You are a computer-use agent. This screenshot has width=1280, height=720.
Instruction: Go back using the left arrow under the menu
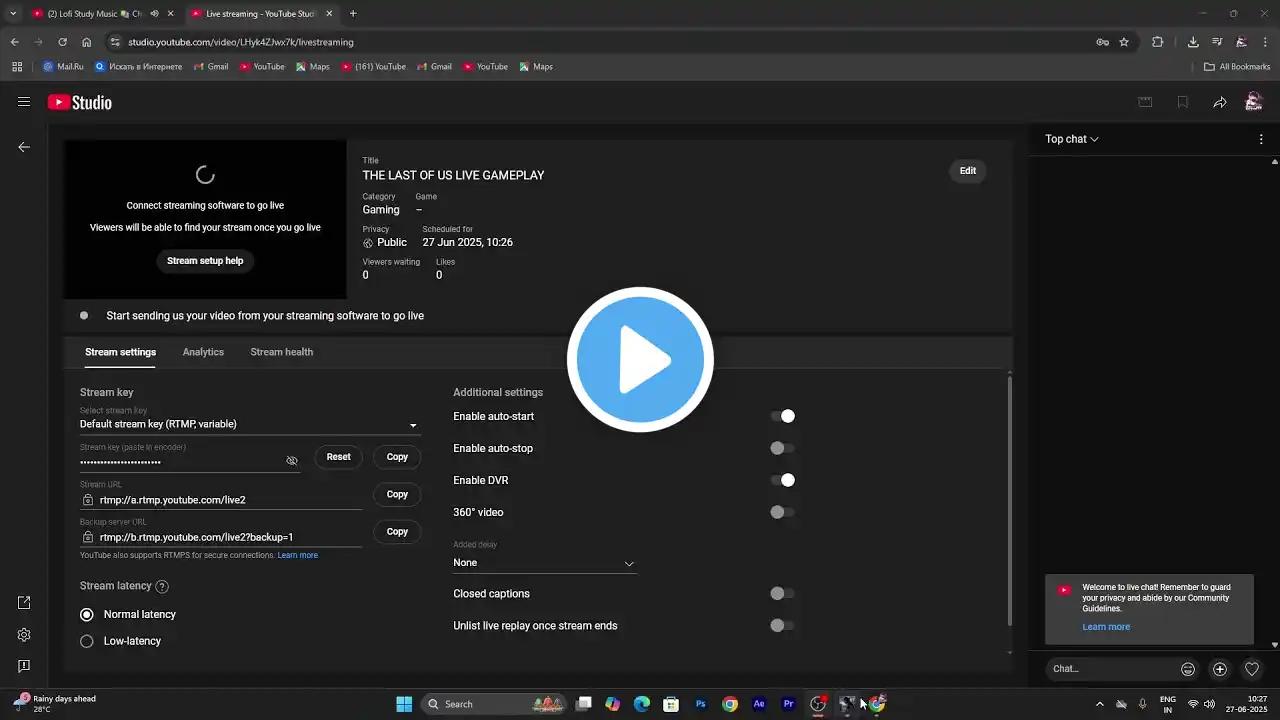click(24, 147)
